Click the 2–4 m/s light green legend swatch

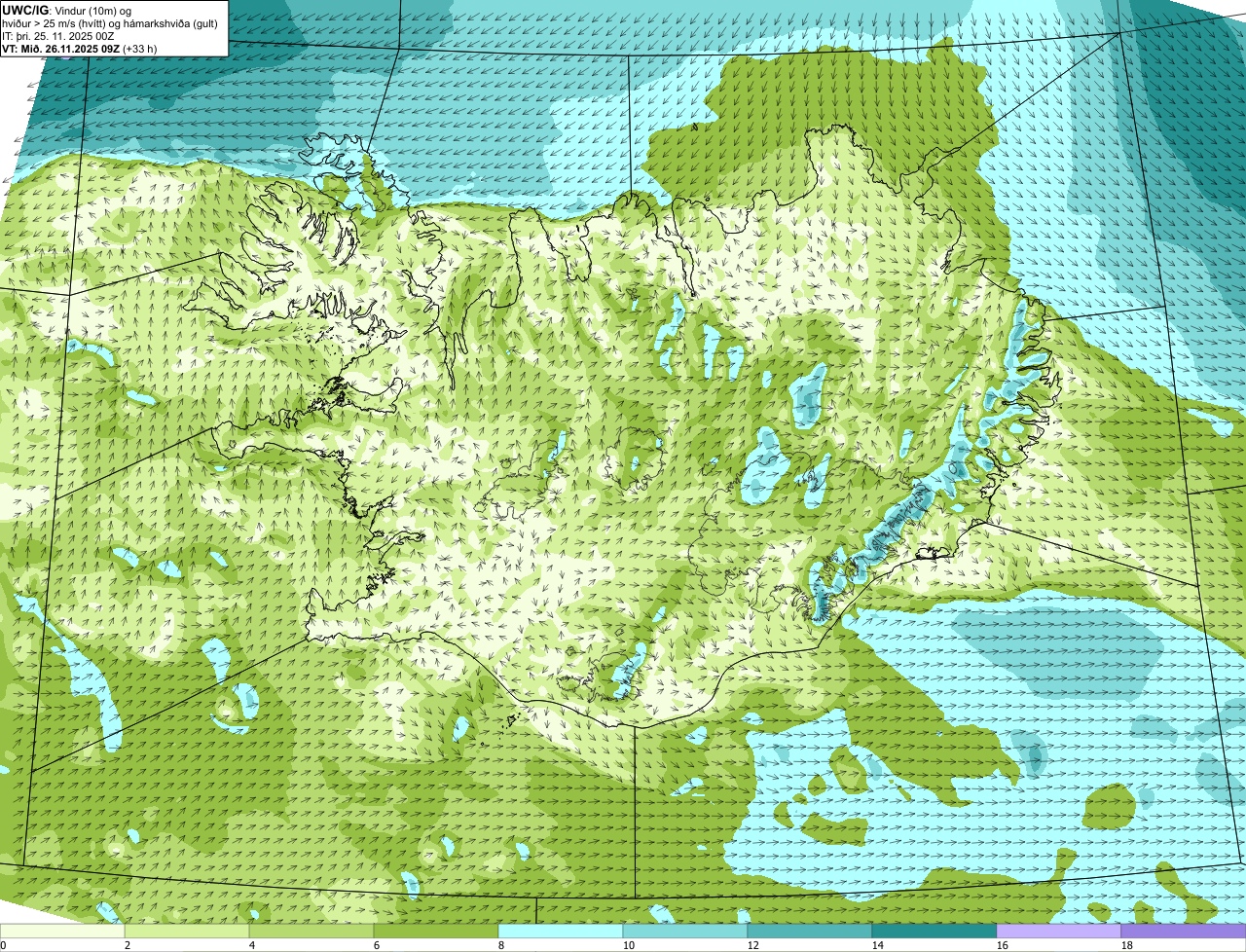click(x=187, y=932)
